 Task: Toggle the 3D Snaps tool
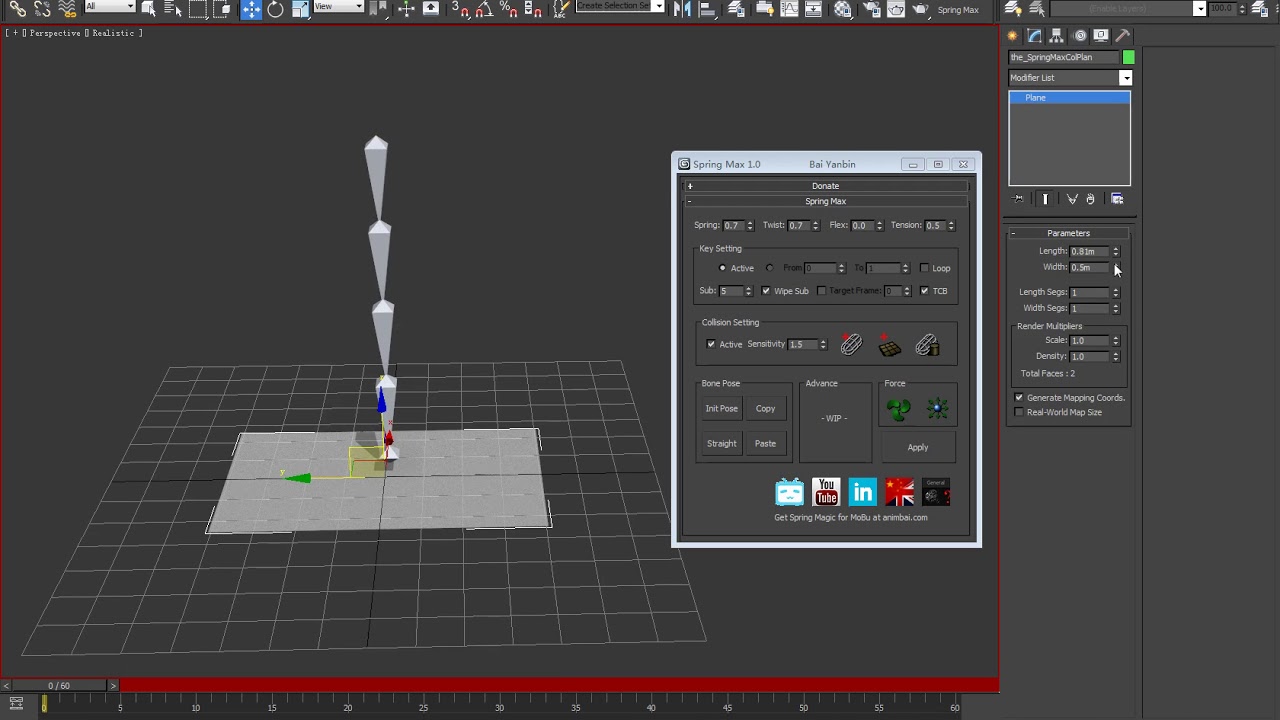[x=460, y=8]
